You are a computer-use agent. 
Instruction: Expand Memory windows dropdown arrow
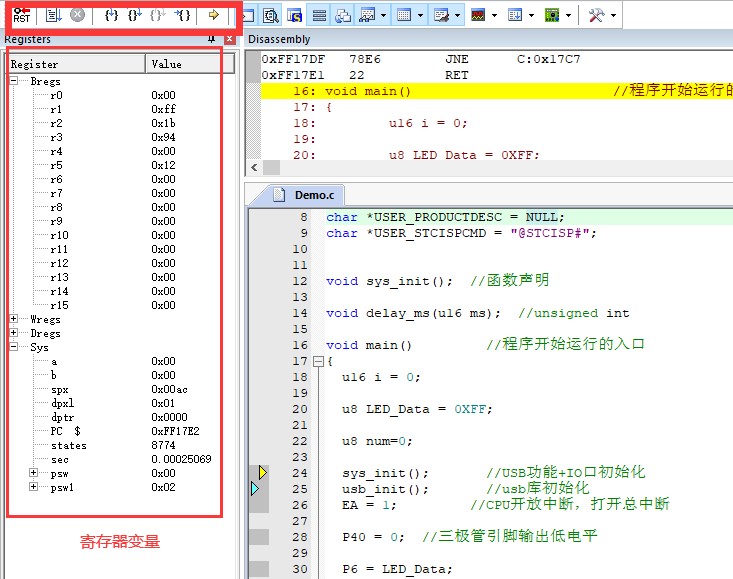click(420, 15)
